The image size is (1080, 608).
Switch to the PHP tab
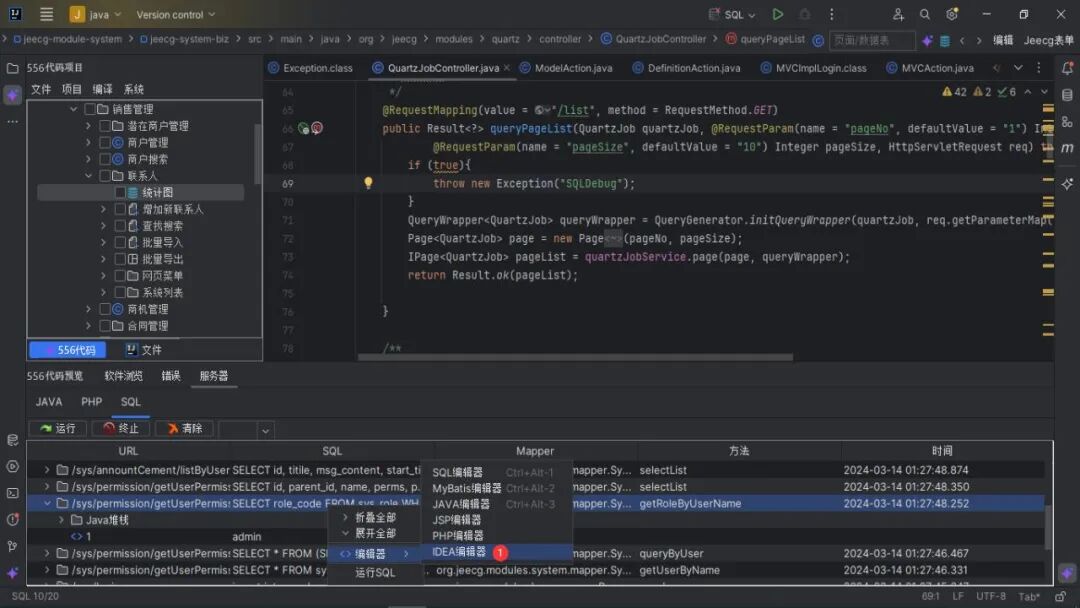tap(92, 402)
